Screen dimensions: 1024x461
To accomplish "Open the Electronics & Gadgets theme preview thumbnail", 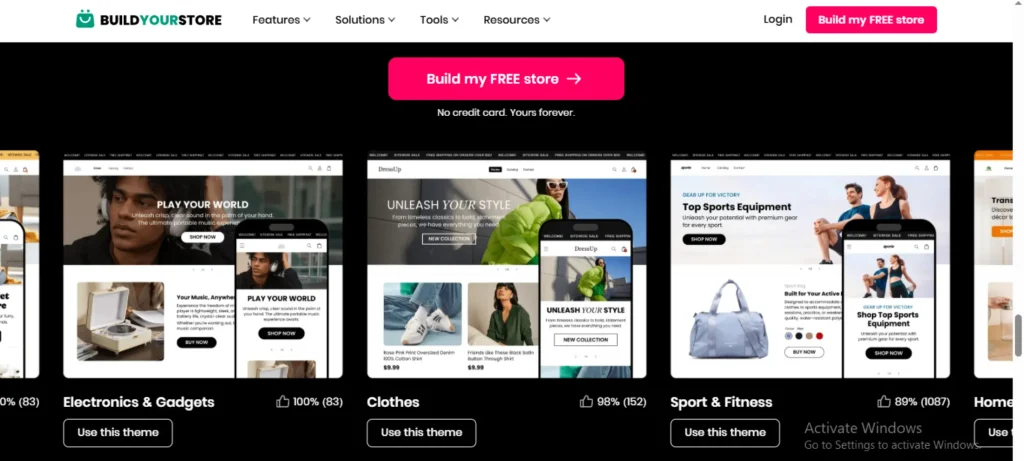I will click(202, 265).
